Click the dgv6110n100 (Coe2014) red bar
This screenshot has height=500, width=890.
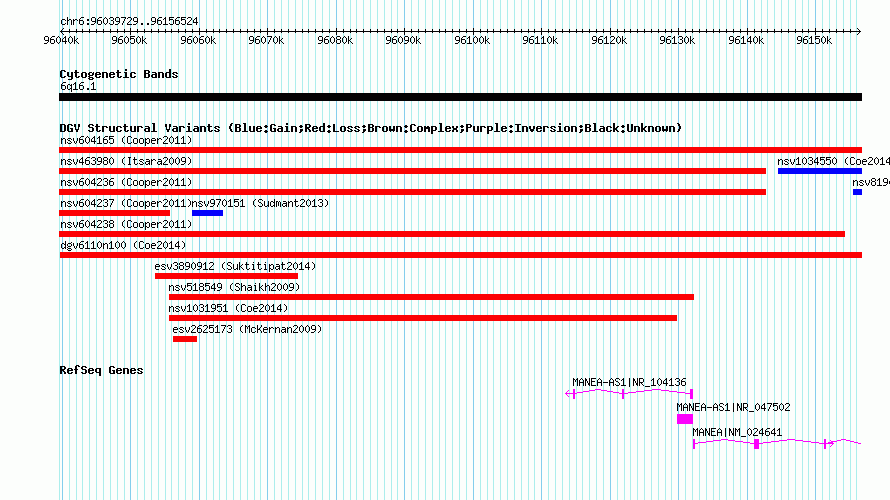tap(460, 255)
